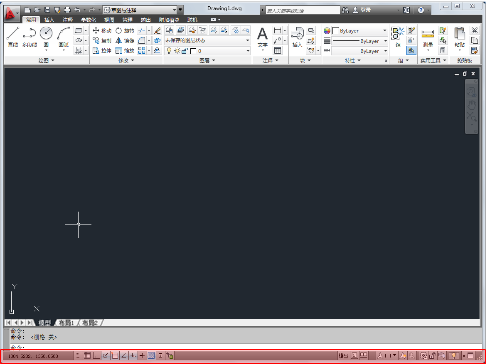Click the Save icon in quick access toolbar
The height and width of the screenshot is (364, 486).
coord(47,10)
